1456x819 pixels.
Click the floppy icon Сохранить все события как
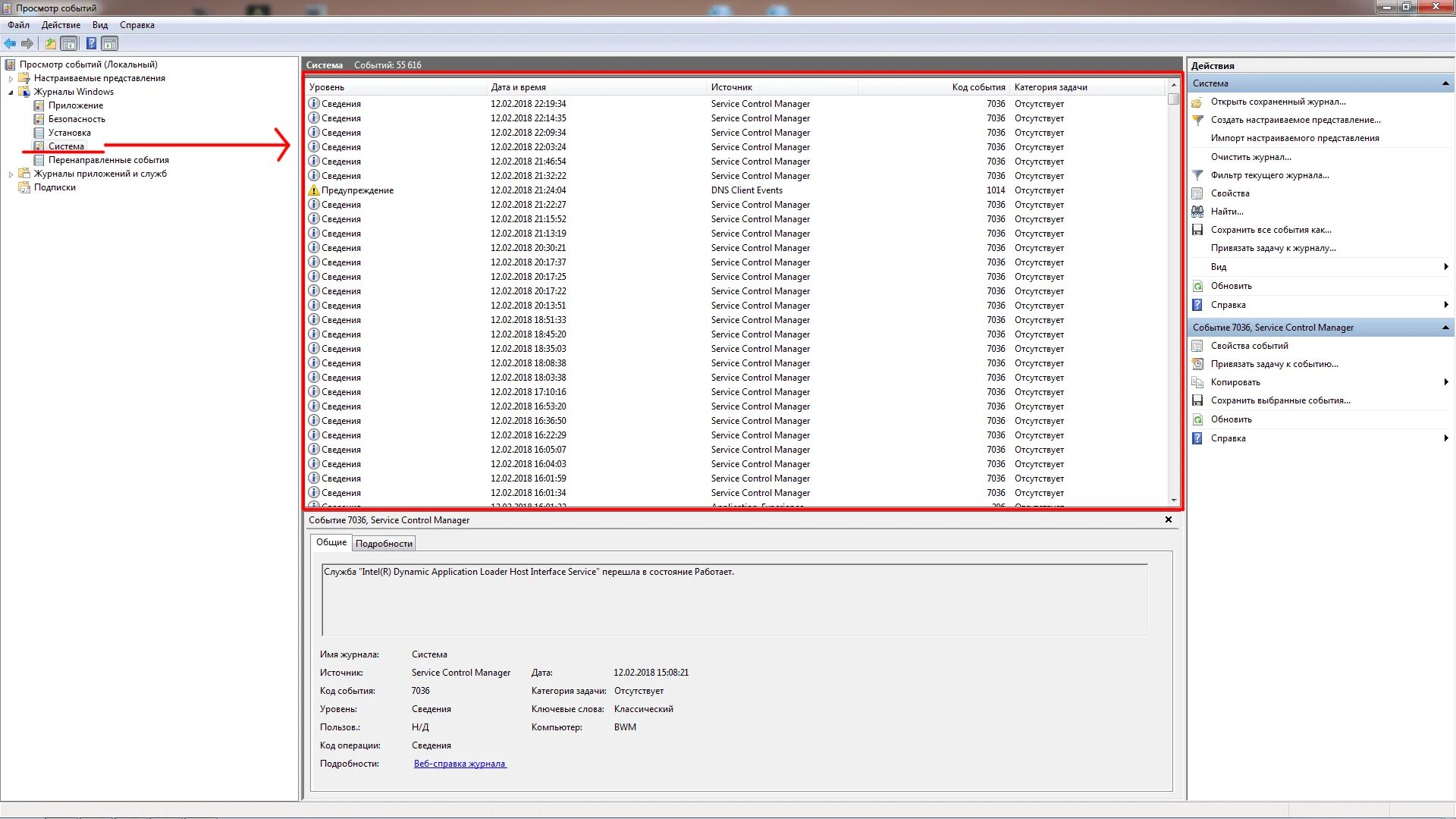pyautogui.click(x=1197, y=230)
